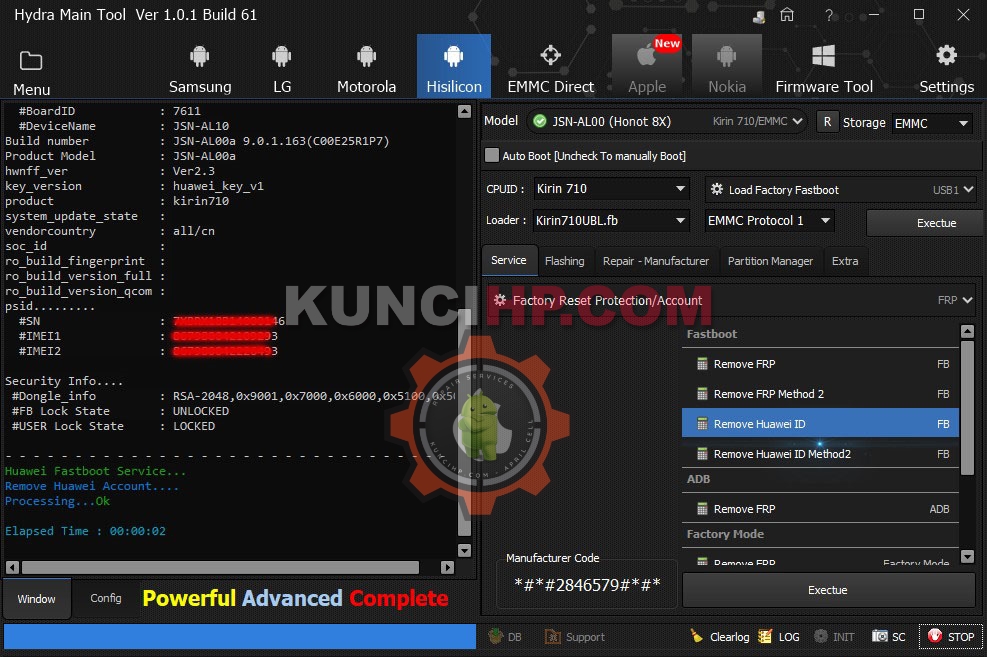Select the Motorola android icon
Viewport: 987px width, 657px height.
tap(366, 57)
